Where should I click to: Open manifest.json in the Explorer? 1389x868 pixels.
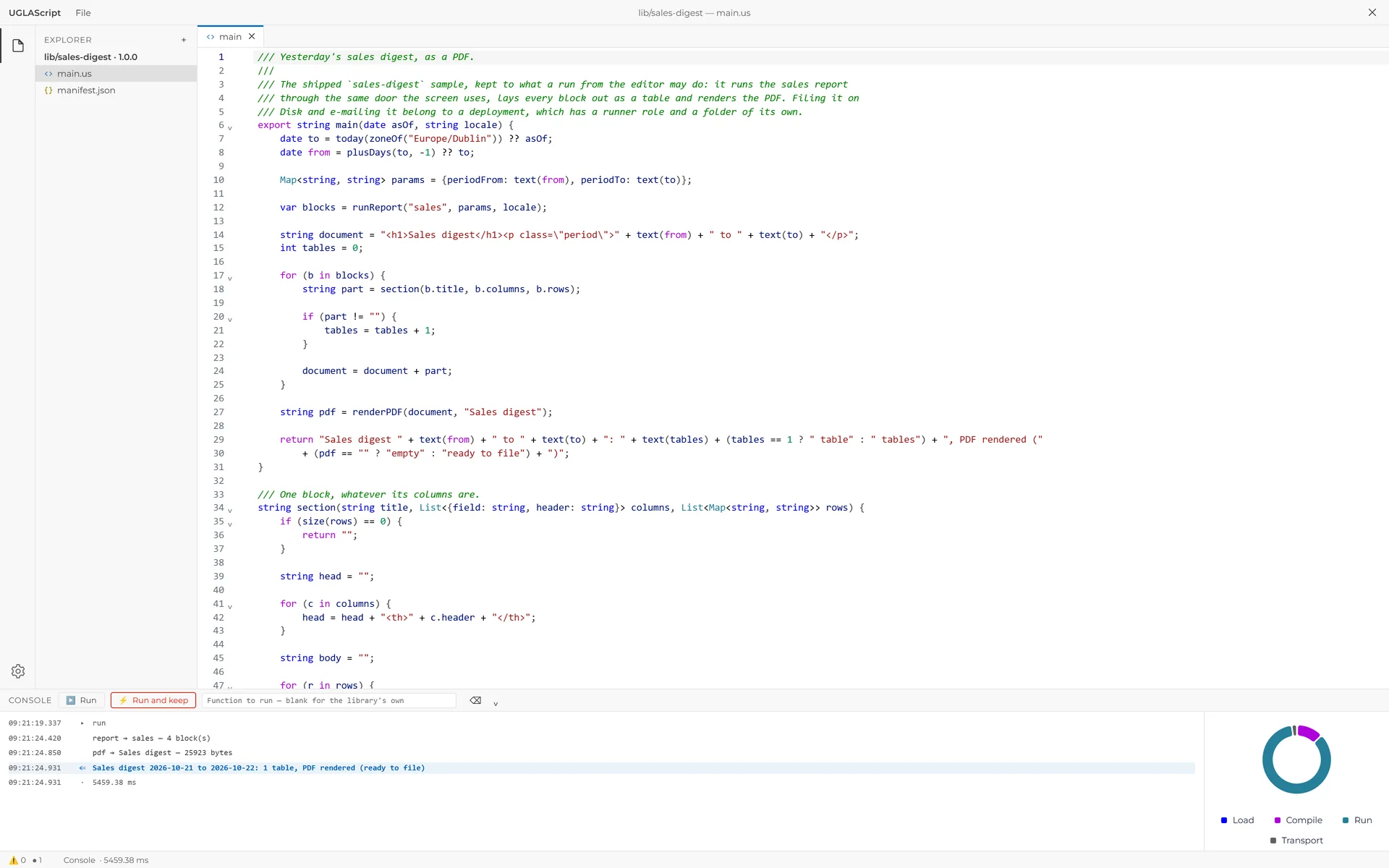coord(116,90)
